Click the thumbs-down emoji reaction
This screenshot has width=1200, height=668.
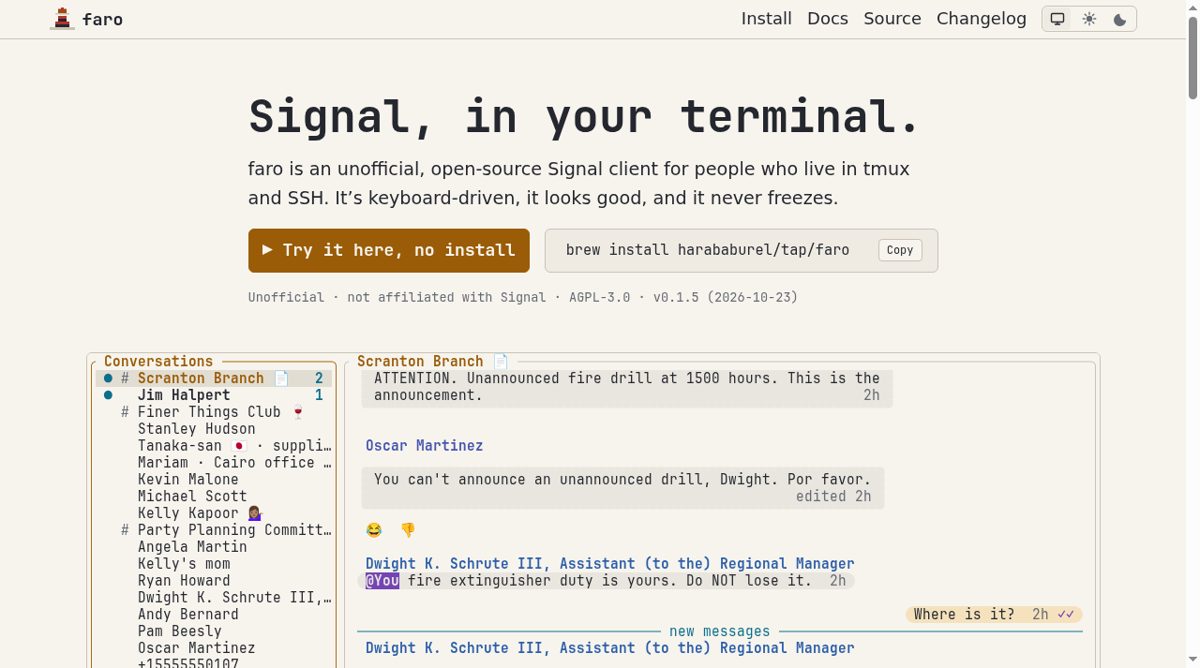[x=408, y=530]
